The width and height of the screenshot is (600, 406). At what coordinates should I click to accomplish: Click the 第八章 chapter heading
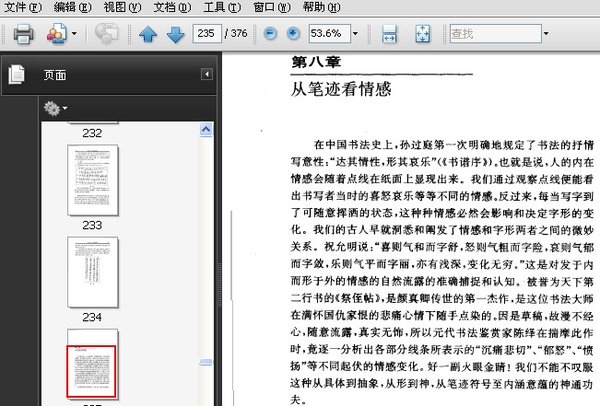click(316, 62)
